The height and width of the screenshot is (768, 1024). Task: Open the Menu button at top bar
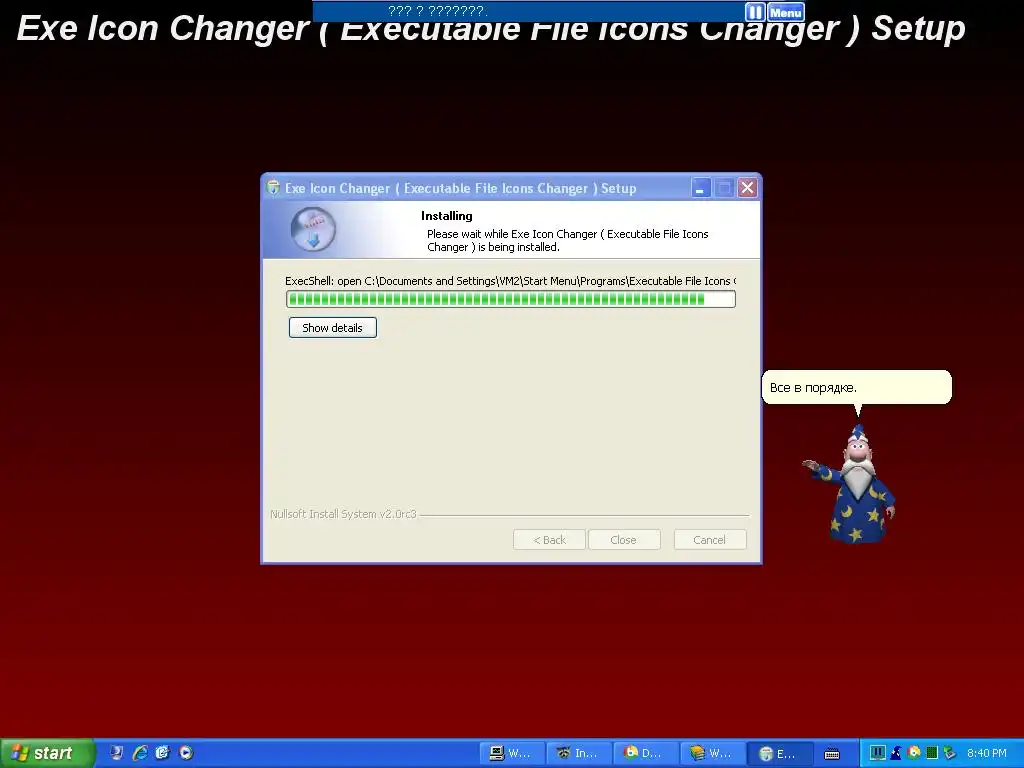(785, 12)
